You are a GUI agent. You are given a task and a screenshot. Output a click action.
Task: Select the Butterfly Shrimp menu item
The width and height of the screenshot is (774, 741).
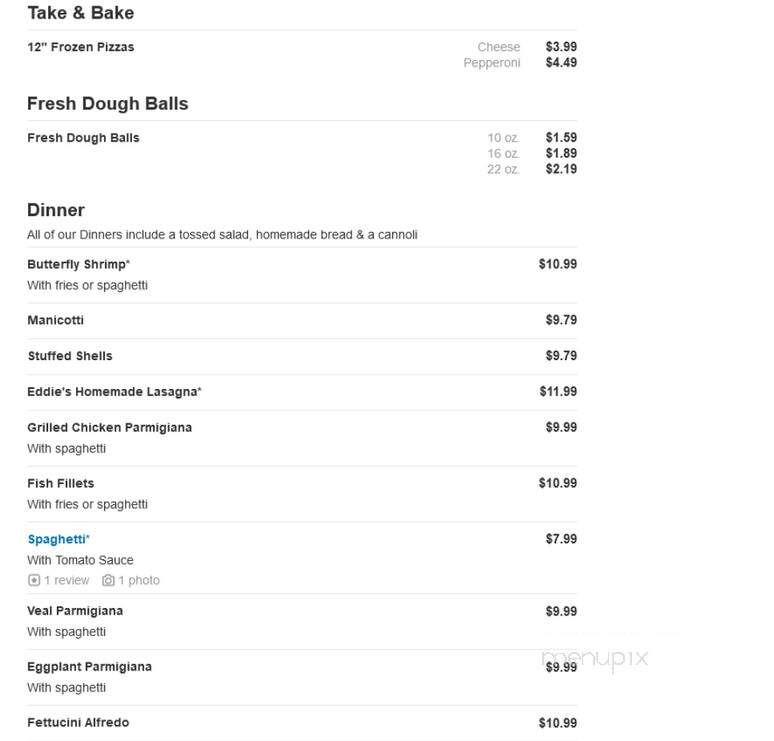[78, 264]
